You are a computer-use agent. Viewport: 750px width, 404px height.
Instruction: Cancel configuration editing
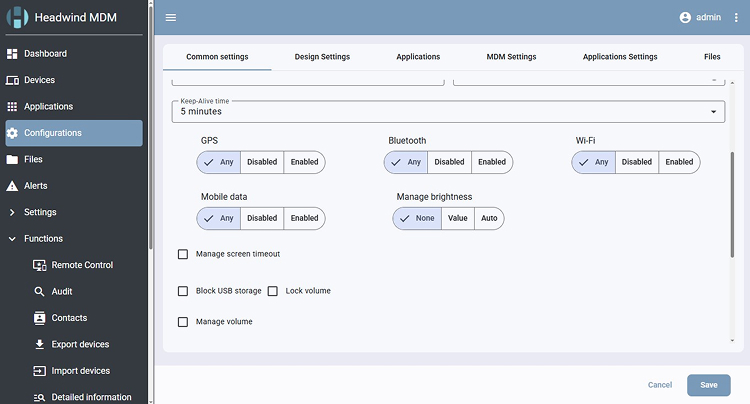coord(660,385)
